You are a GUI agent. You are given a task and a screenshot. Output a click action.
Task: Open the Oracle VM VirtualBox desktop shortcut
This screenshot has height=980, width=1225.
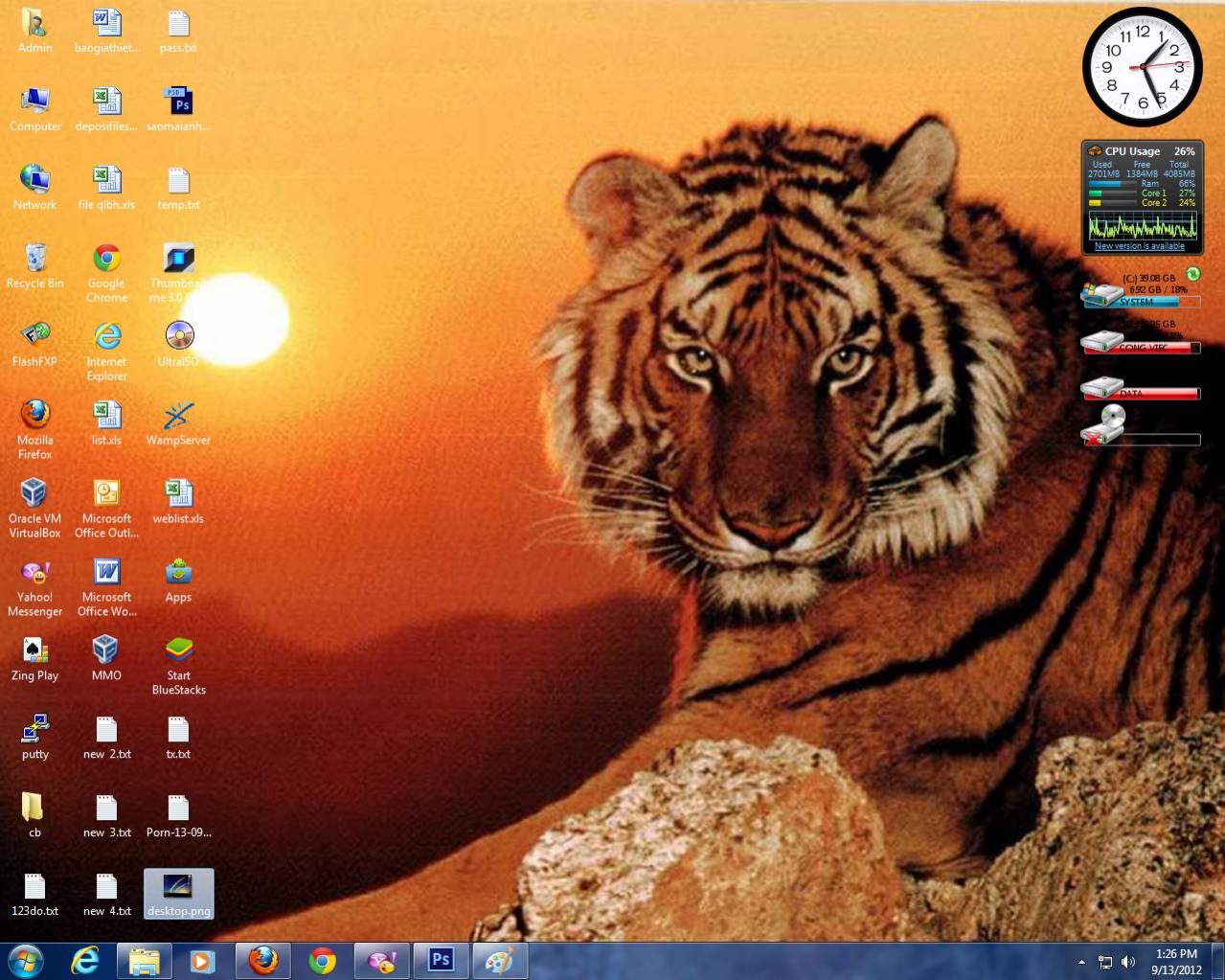click(34, 494)
